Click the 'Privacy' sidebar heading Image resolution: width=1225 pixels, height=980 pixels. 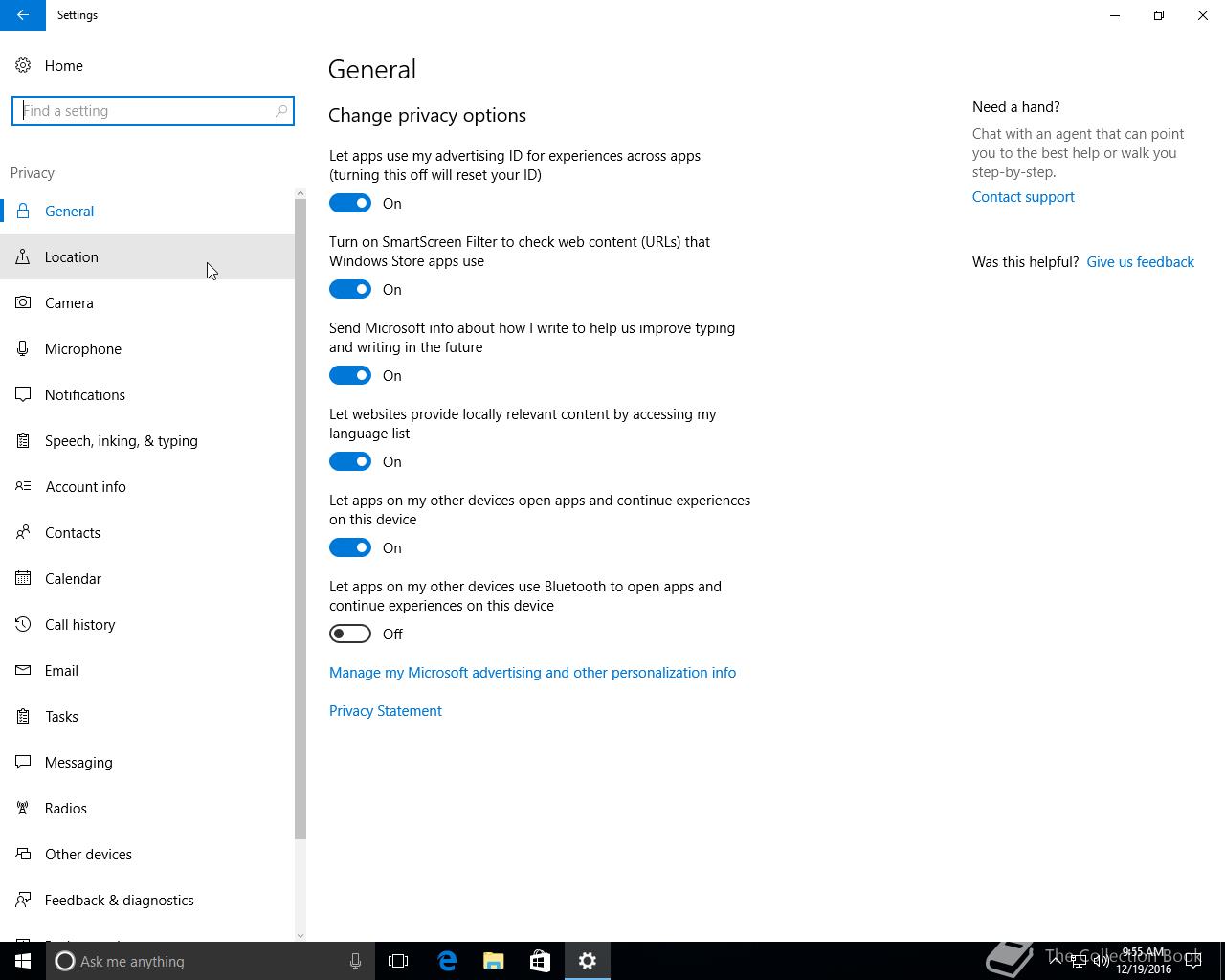pos(33,173)
